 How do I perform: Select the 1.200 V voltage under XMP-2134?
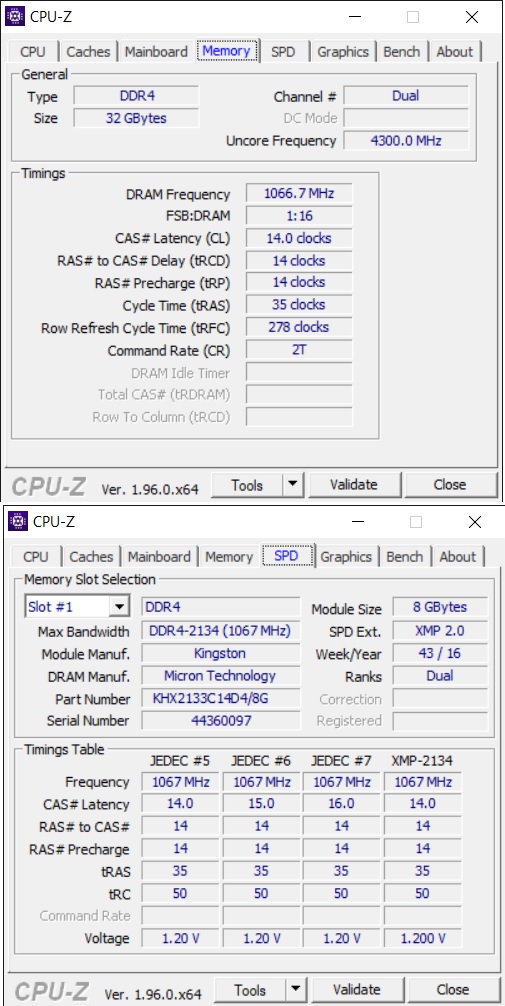click(423, 938)
